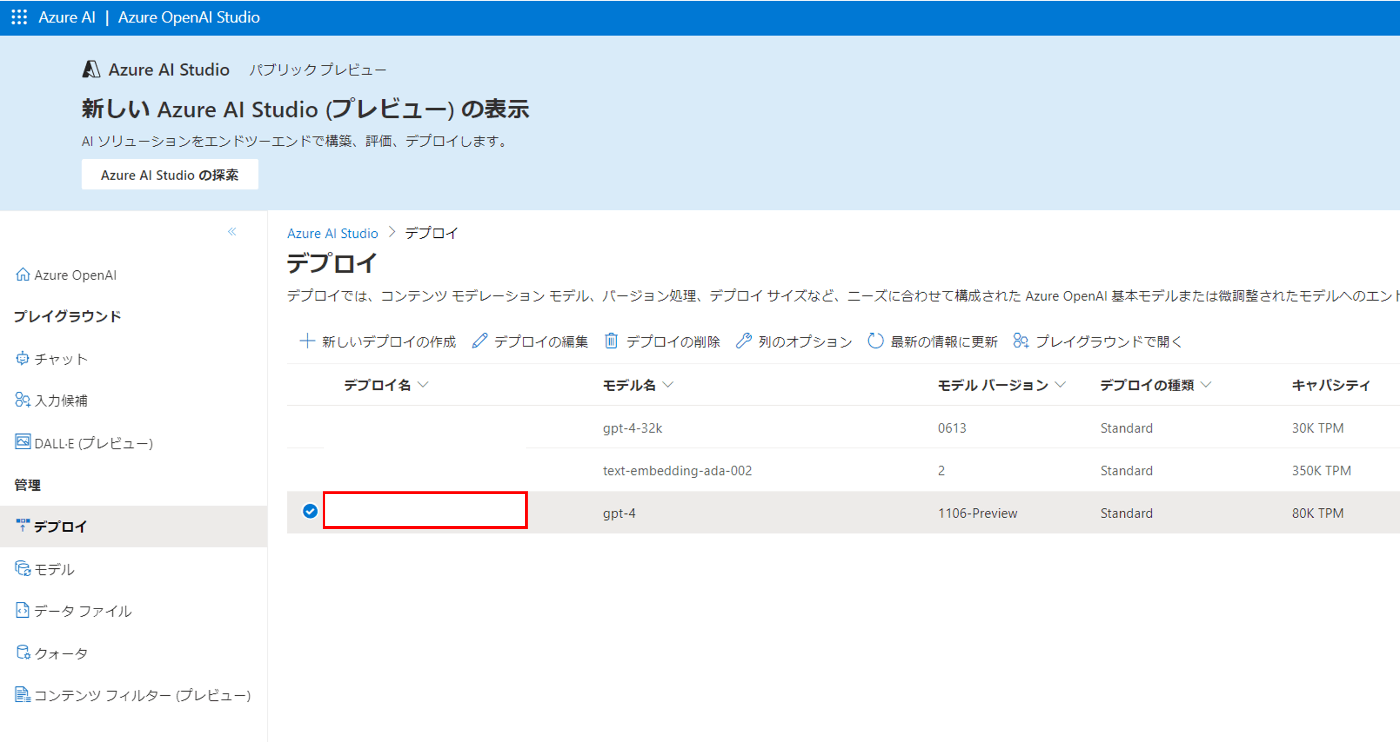Click the デプロイ sidebar icon
The height and width of the screenshot is (742, 1400).
[24, 526]
